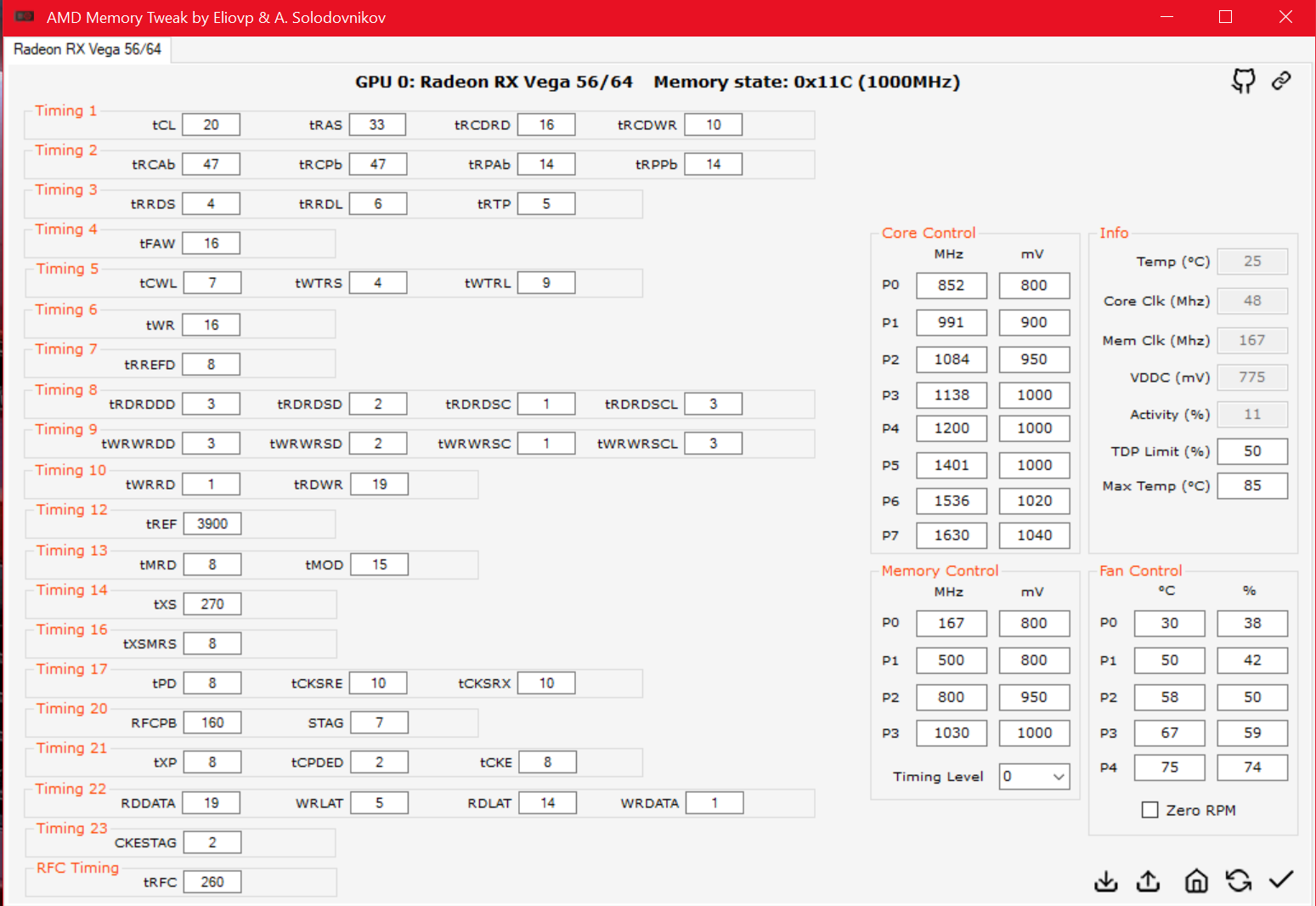The image size is (1316, 906).
Task: Select the tRPAb value field
Action: coord(546,164)
